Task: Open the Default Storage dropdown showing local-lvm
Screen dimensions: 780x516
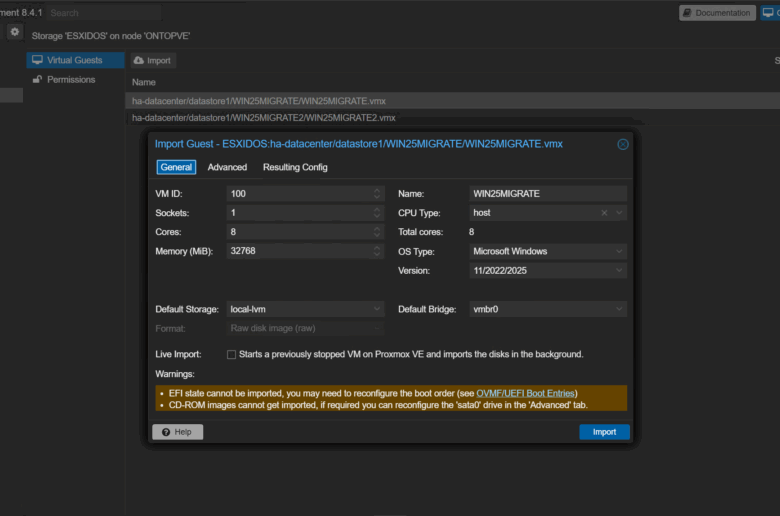Action: pos(305,309)
